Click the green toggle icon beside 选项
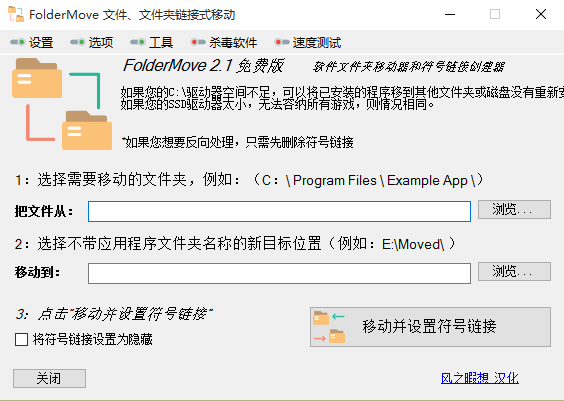 [77, 42]
